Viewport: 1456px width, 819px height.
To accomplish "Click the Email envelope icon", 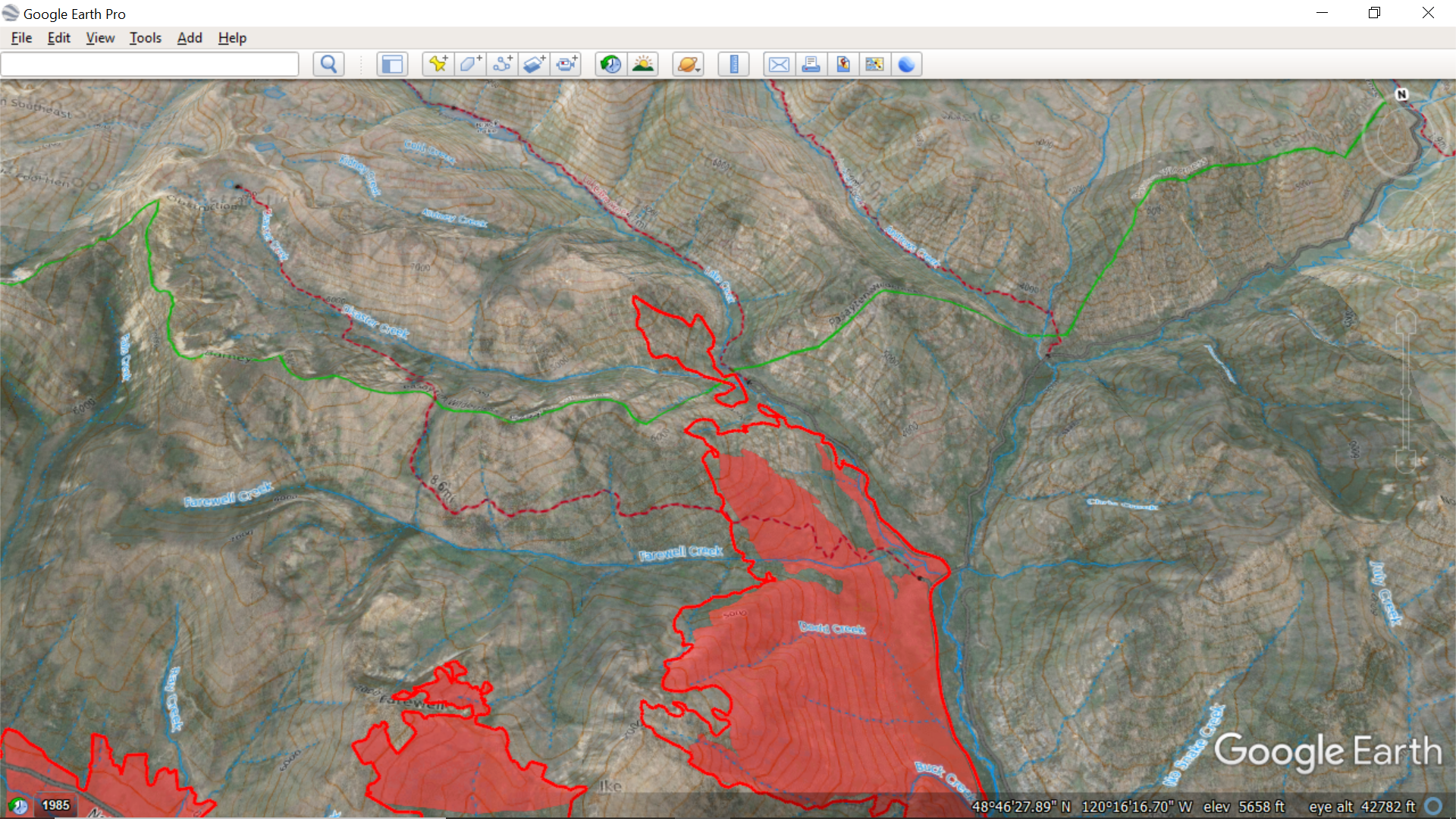I will click(x=779, y=64).
